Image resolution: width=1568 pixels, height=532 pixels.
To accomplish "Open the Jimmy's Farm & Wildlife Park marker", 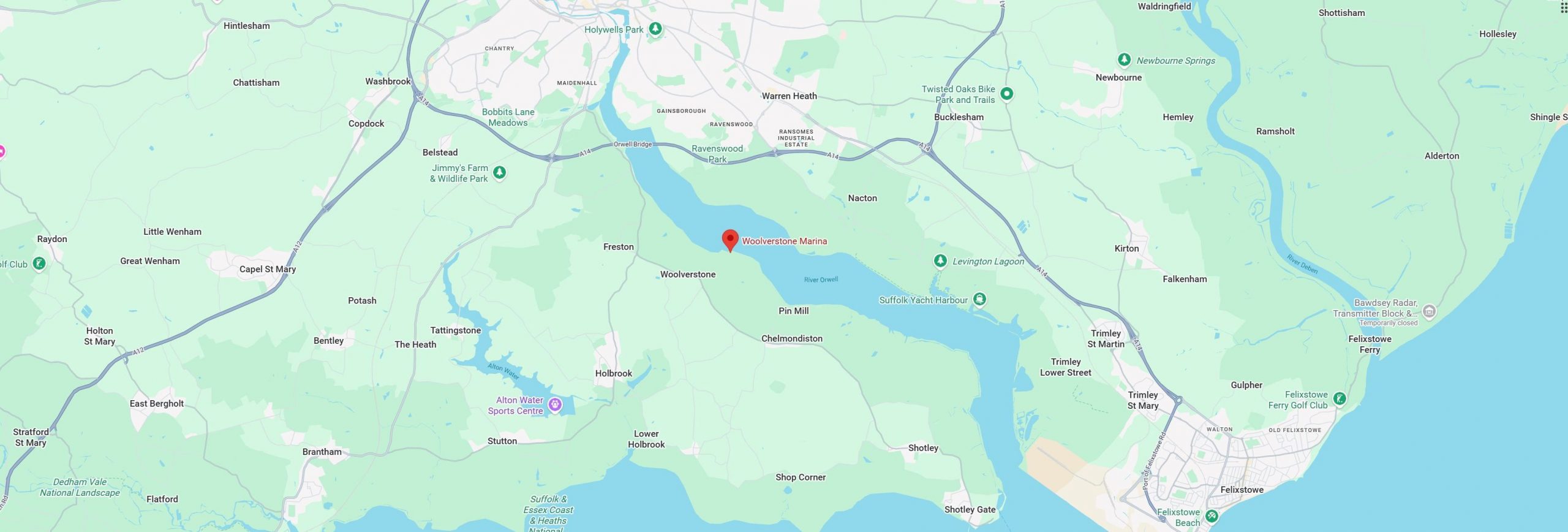I will tap(500, 173).
